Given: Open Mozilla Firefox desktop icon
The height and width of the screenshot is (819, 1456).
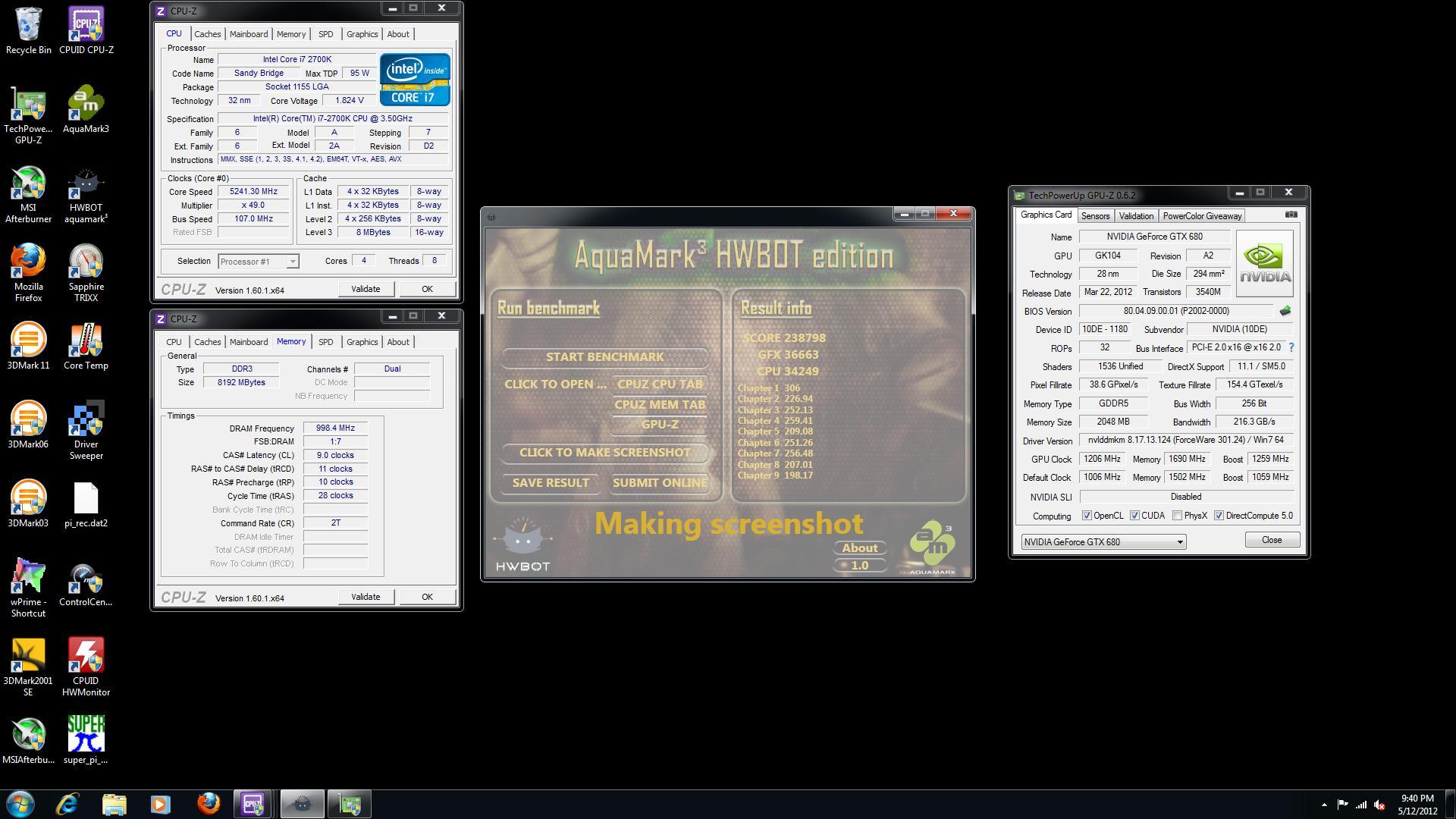Looking at the screenshot, I should coord(28,273).
